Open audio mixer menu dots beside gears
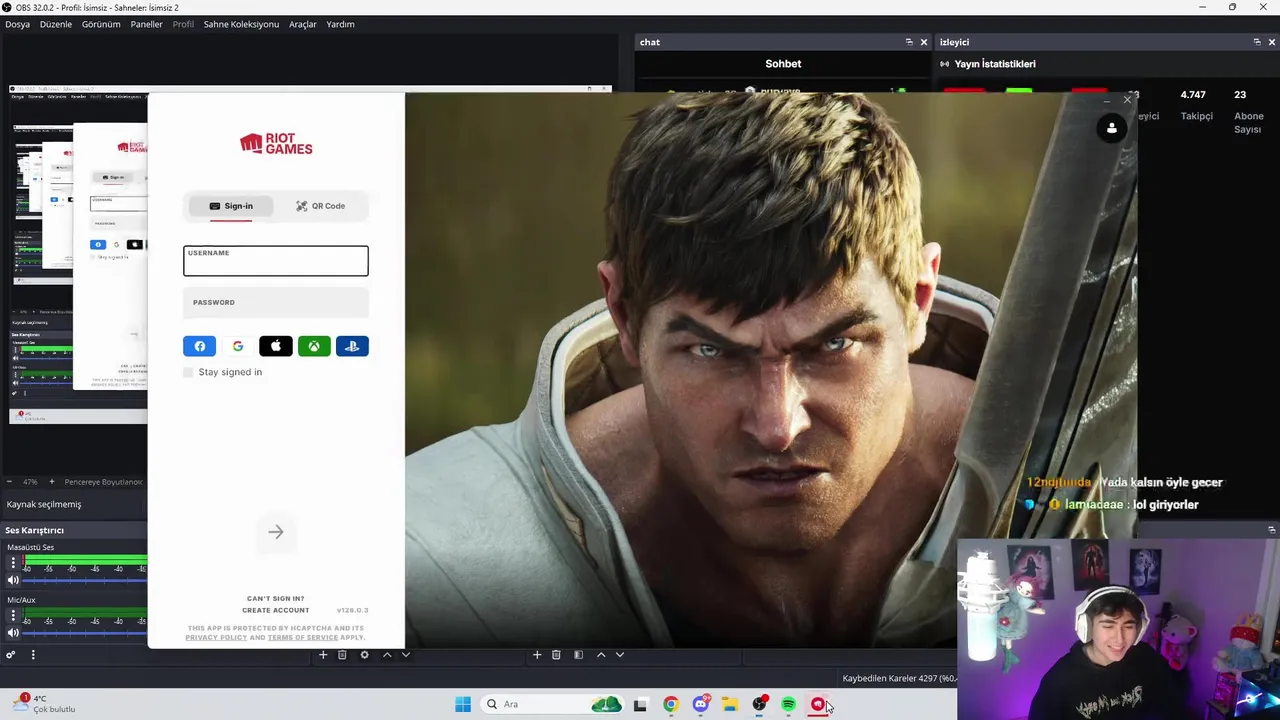Screen dimensions: 1280x720 [x=33, y=655]
